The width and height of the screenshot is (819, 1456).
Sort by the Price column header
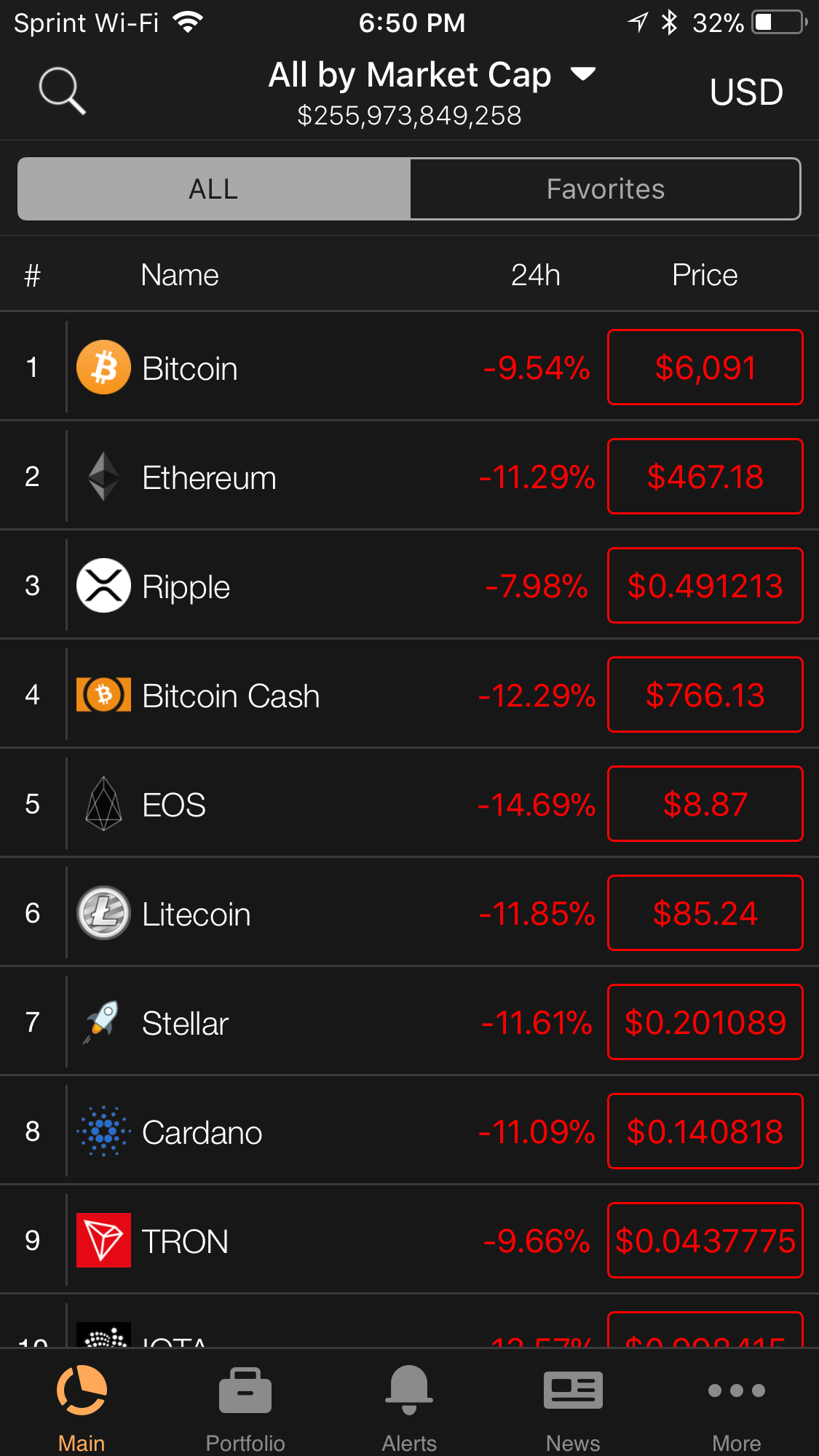[705, 275]
